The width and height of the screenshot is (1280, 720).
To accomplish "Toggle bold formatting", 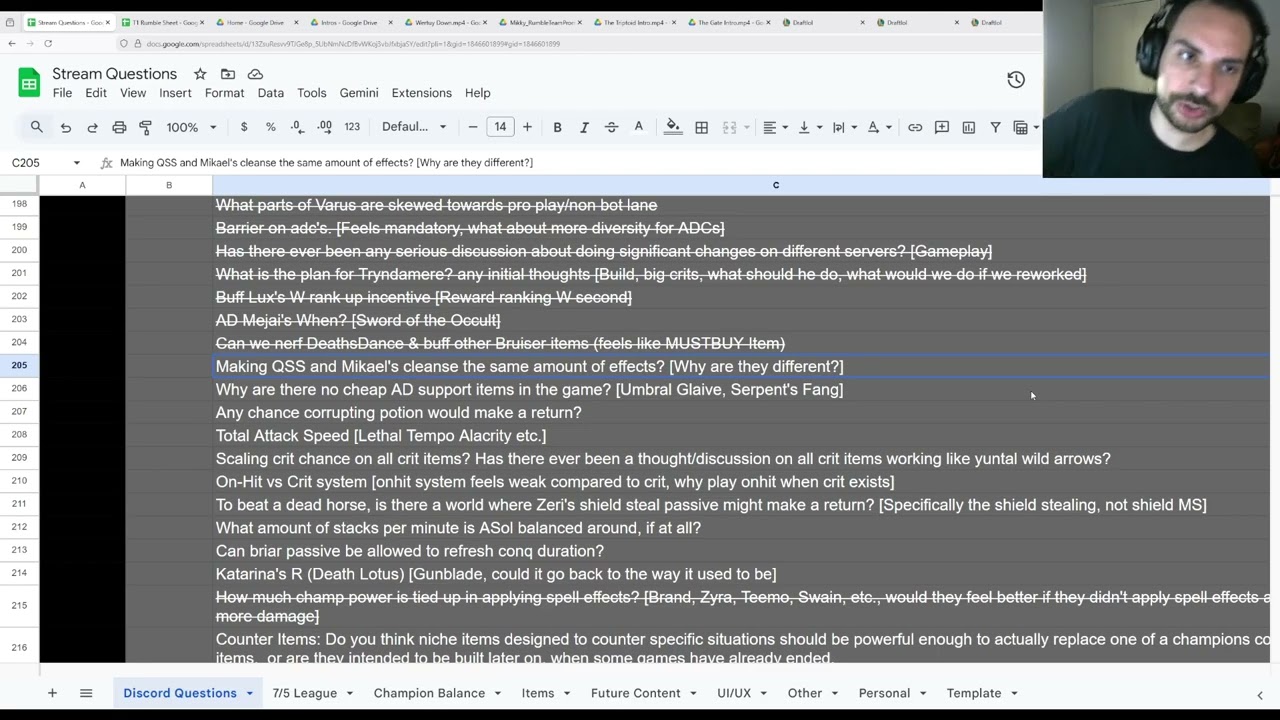I will (557, 127).
